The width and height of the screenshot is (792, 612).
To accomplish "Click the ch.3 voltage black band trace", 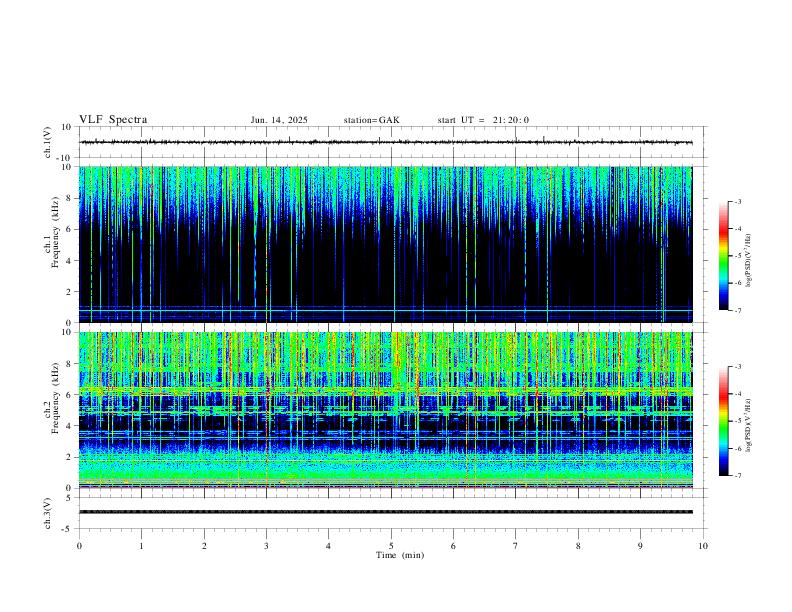I will click(x=385, y=512).
